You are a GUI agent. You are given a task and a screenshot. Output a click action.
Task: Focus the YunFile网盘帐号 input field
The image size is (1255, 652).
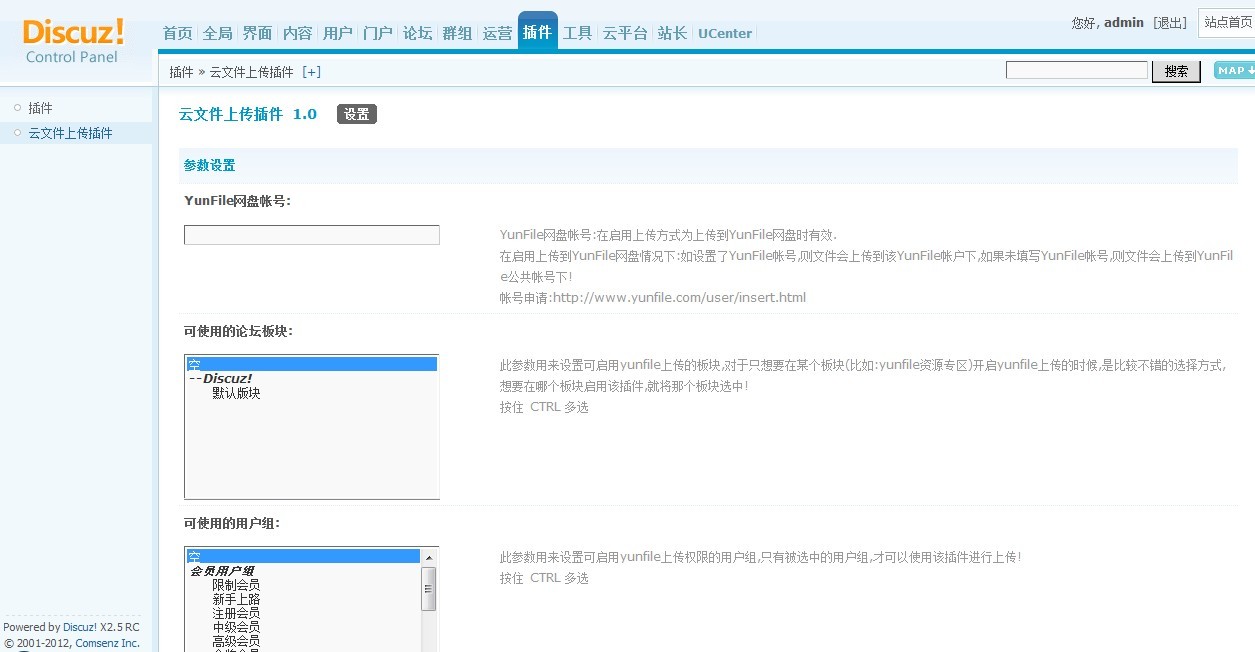click(312, 235)
